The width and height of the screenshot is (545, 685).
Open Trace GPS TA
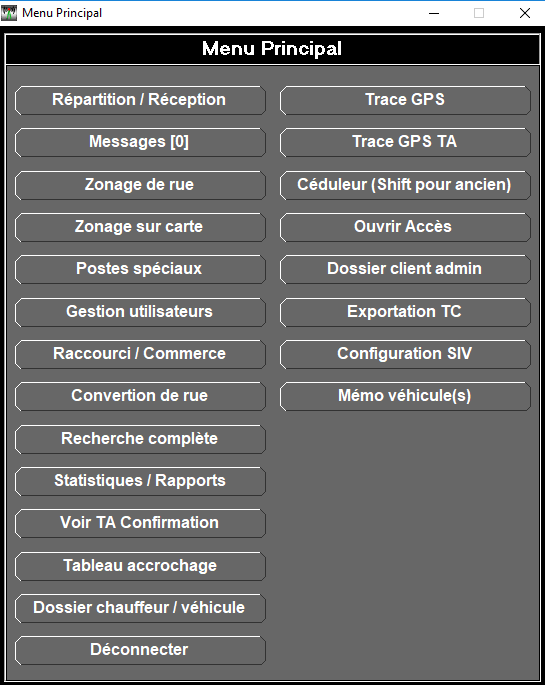[405, 142]
